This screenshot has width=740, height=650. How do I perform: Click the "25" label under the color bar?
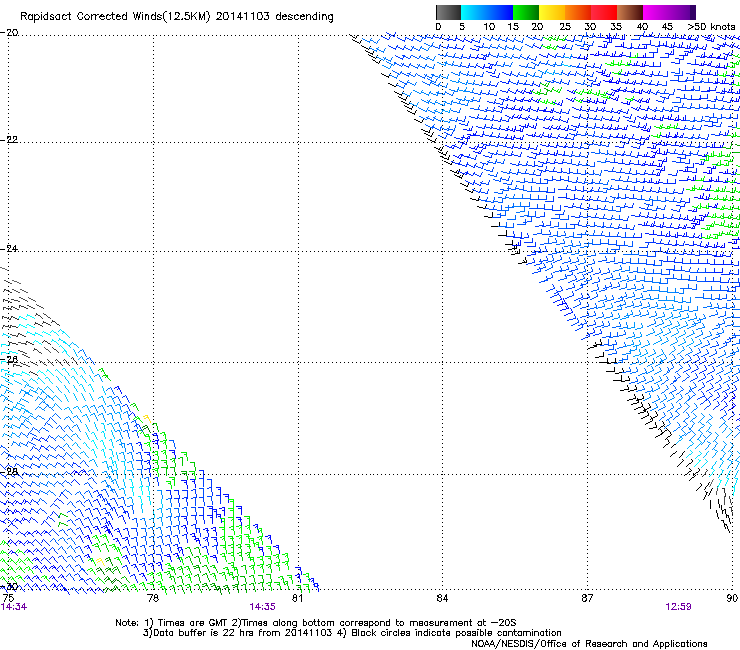coord(565,26)
